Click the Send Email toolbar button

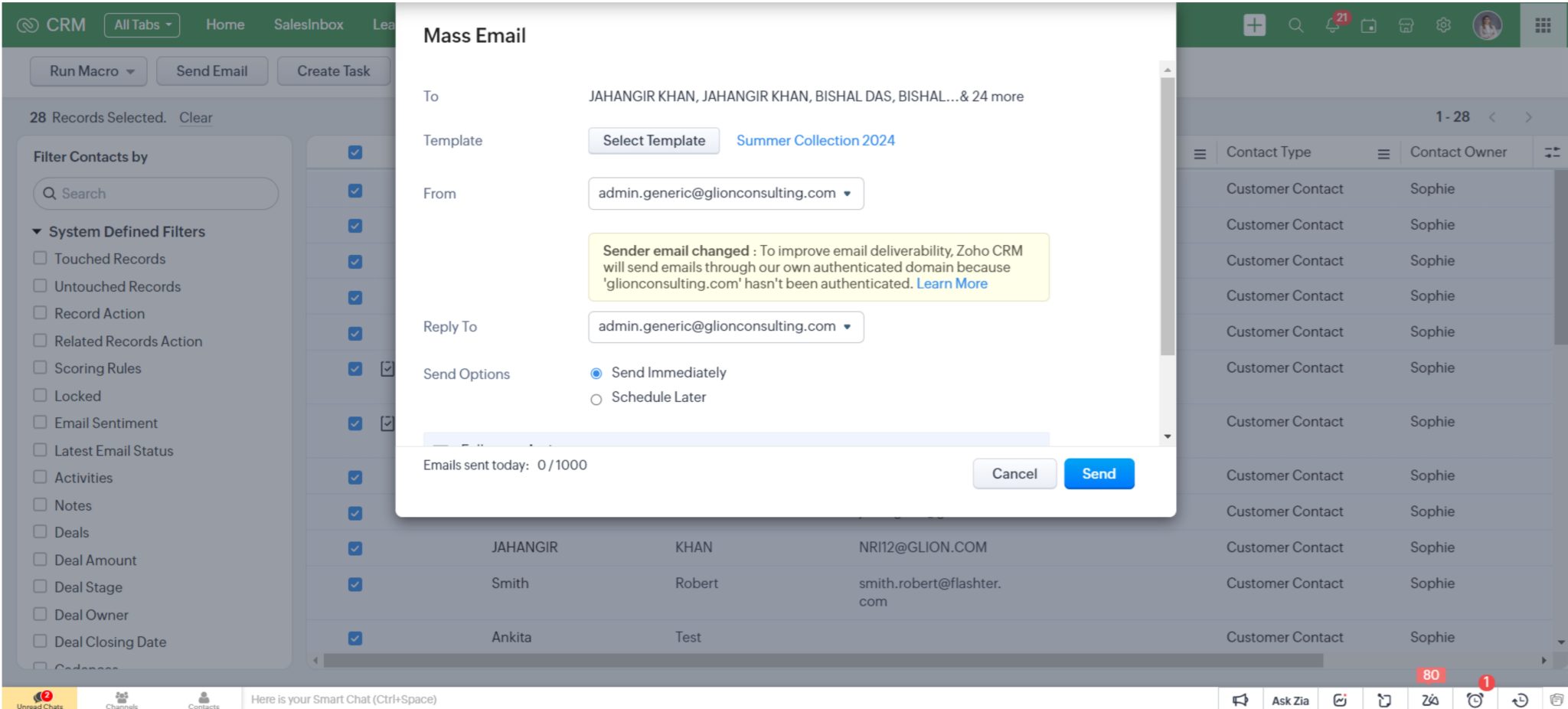point(212,70)
